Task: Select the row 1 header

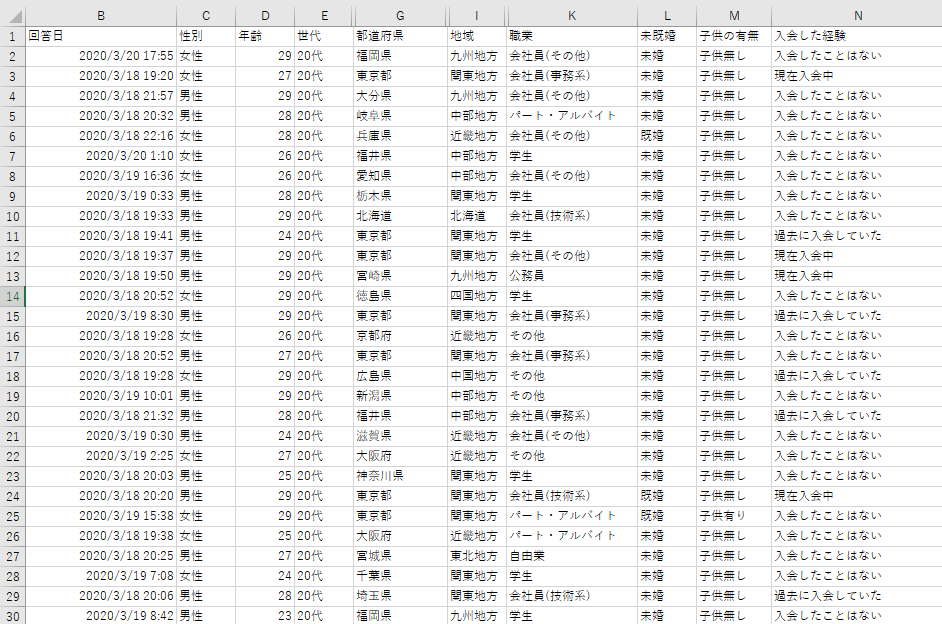Action: 12,36
